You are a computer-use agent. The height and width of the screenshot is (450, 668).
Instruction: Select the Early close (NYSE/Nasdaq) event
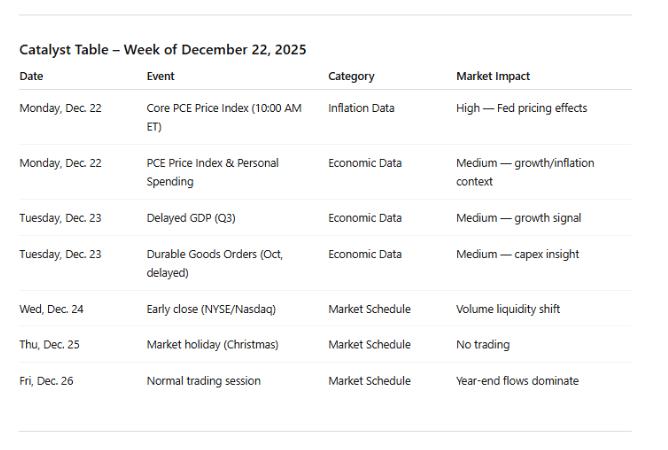[211, 309]
